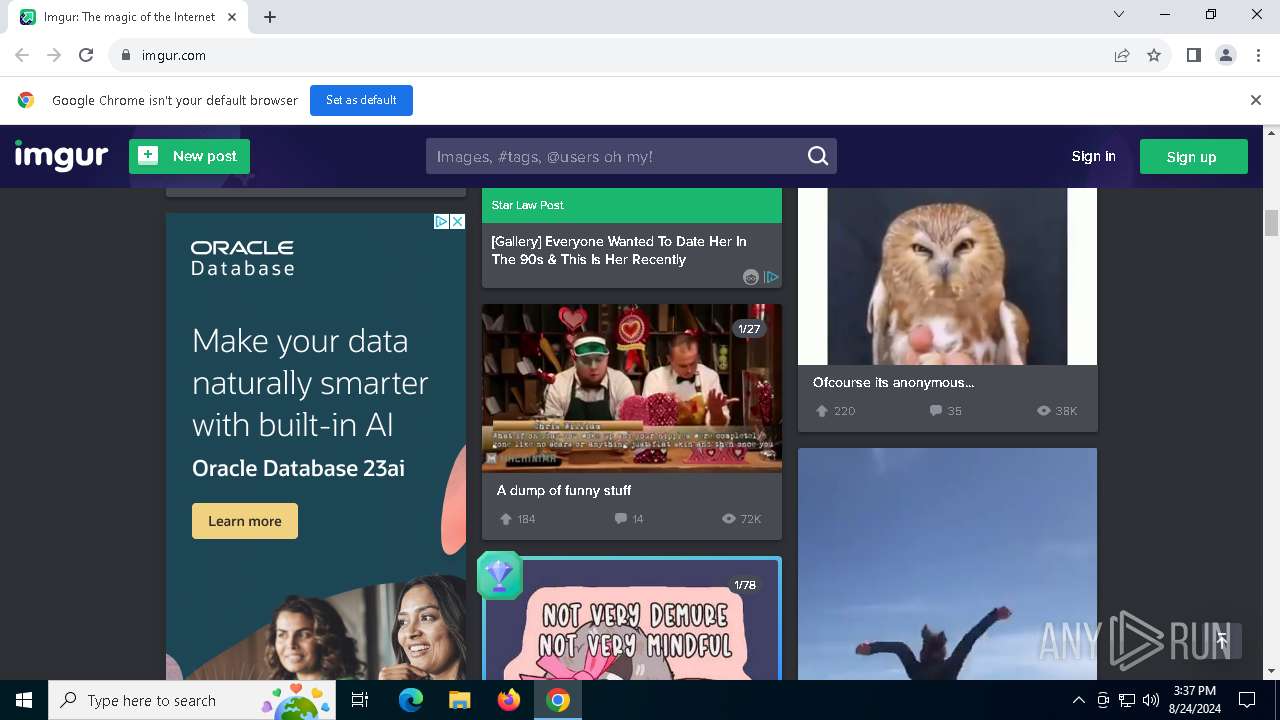1280x720 pixels.
Task: Click the page vertical scrollbar thumb
Action: (x=1272, y=223)
